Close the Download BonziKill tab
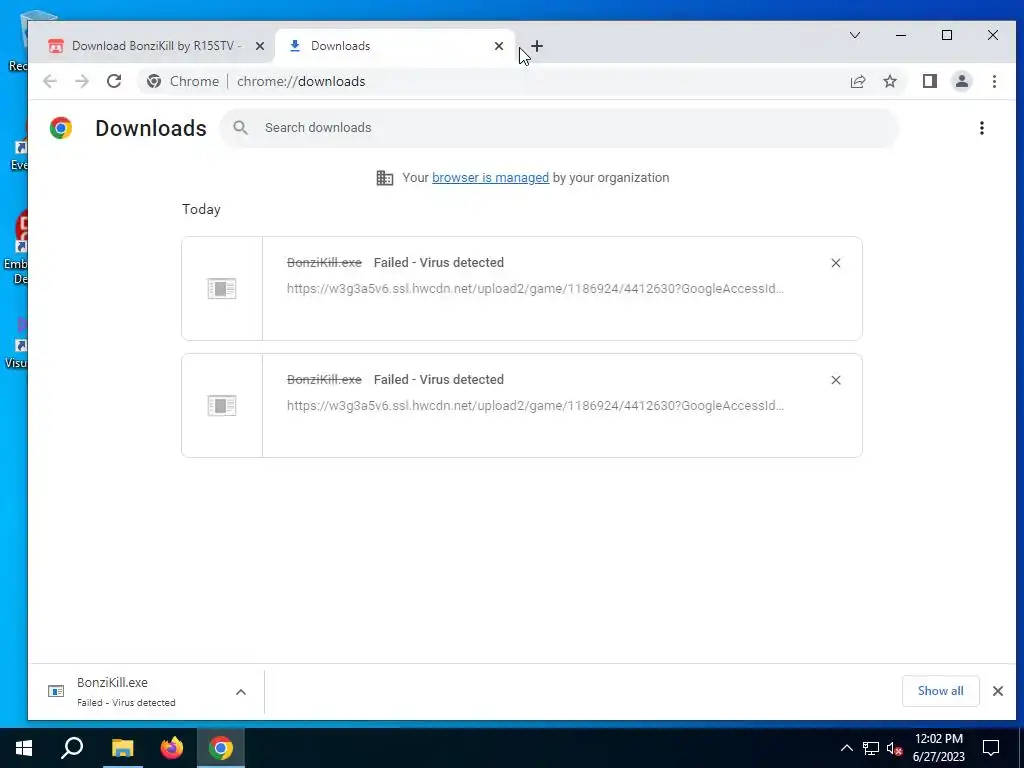Image resolution: width=1024 pixels, height=768 pixels. (x=260, y=46)
